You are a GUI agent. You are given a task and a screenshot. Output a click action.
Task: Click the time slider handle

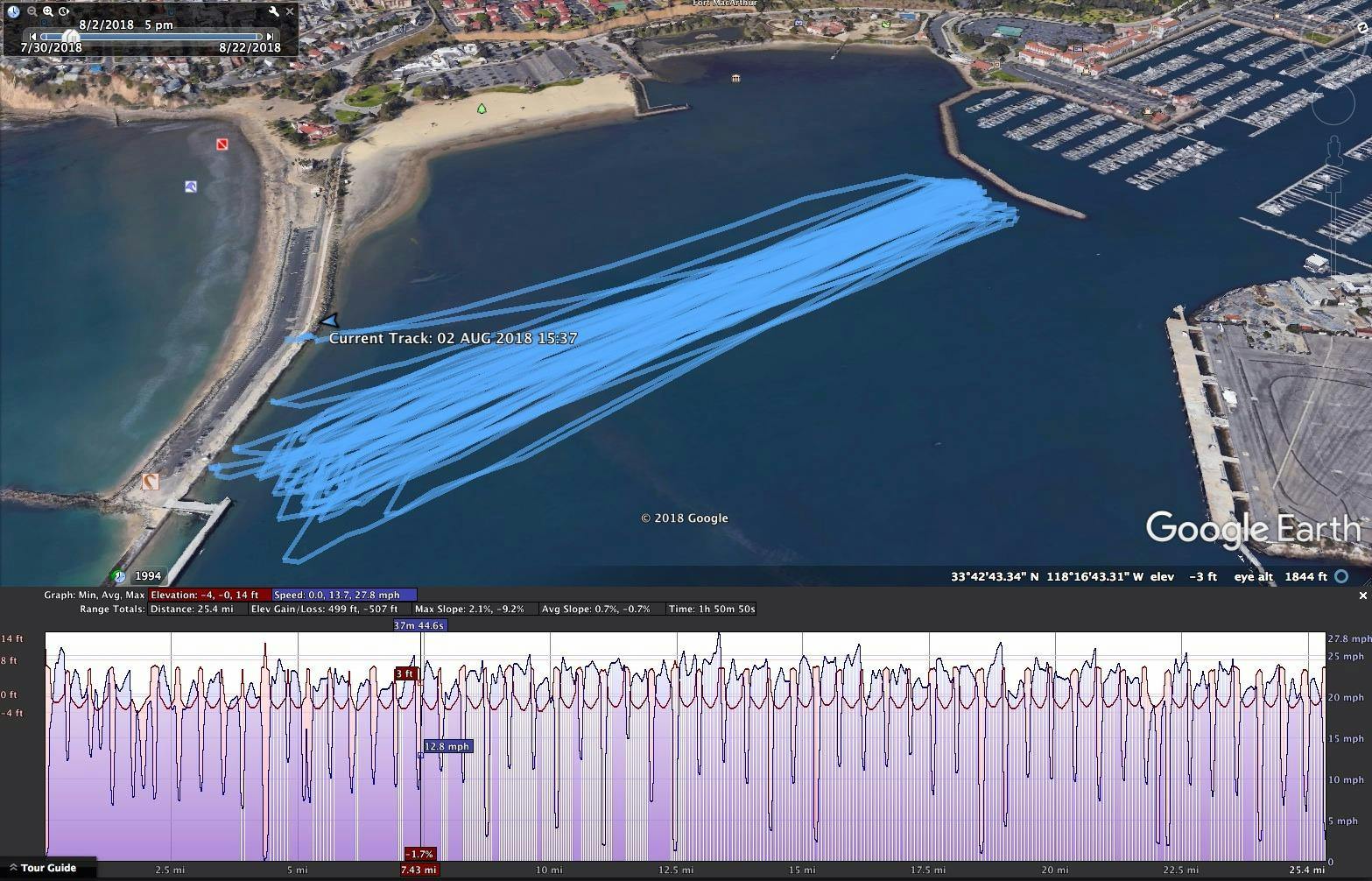pyautogui.click(x=70, y=37)
